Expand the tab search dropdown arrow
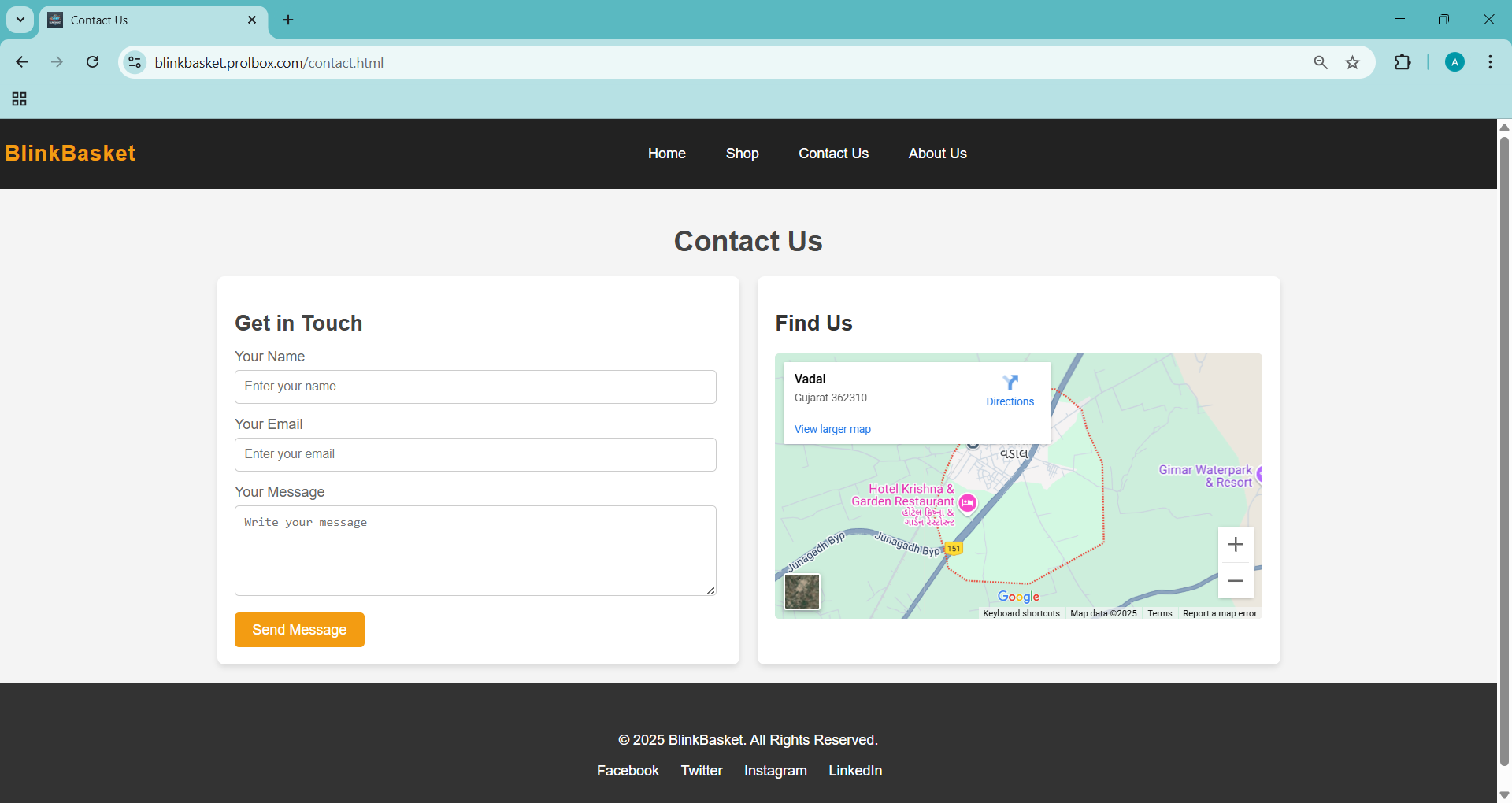1512x803 pixels. point(20,20)
